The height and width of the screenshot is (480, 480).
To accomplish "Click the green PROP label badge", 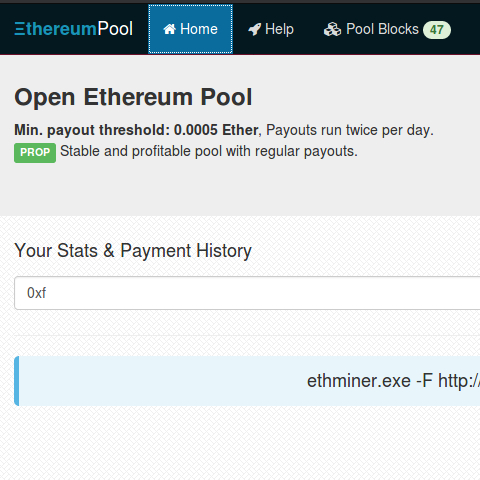I will pos(35,153).
